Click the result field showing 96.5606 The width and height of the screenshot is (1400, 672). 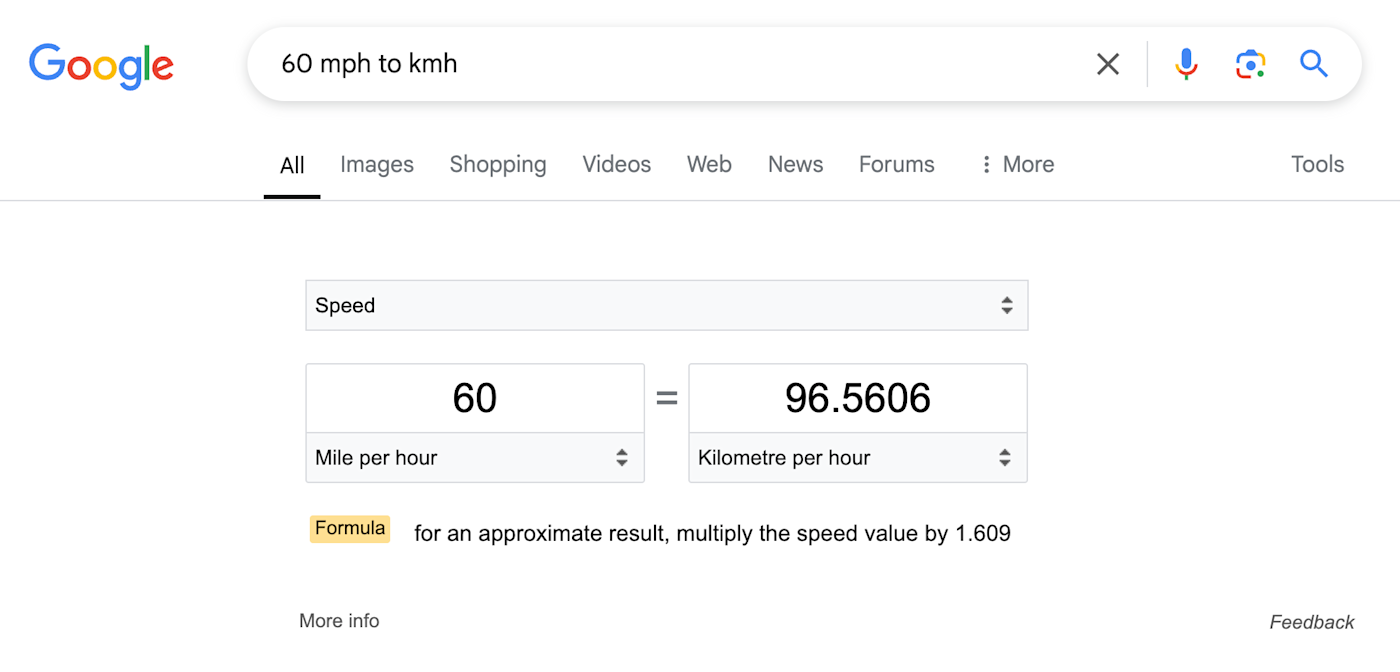(858, 398)
